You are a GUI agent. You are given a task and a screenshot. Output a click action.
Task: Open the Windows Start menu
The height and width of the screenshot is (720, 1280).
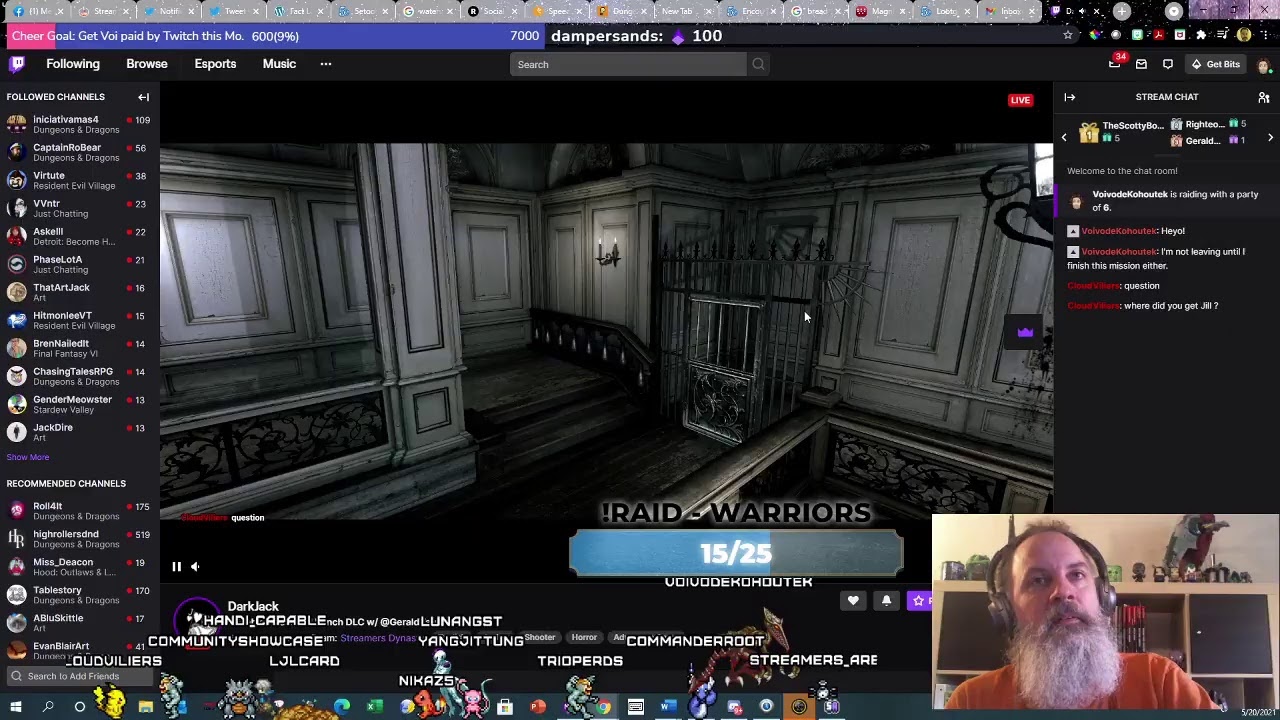[16, 707]
